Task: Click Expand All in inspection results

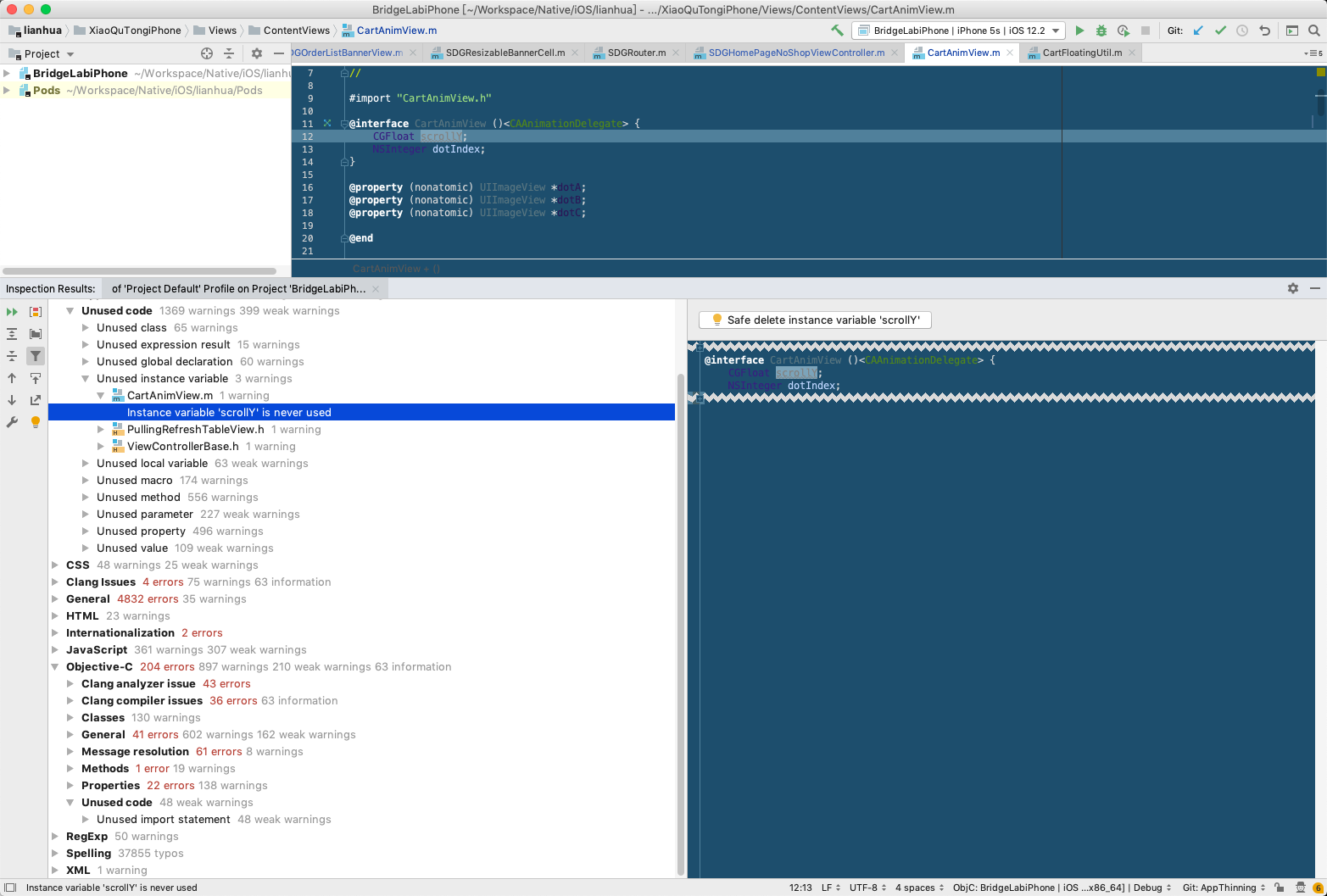Action: (x=12, y=334)
